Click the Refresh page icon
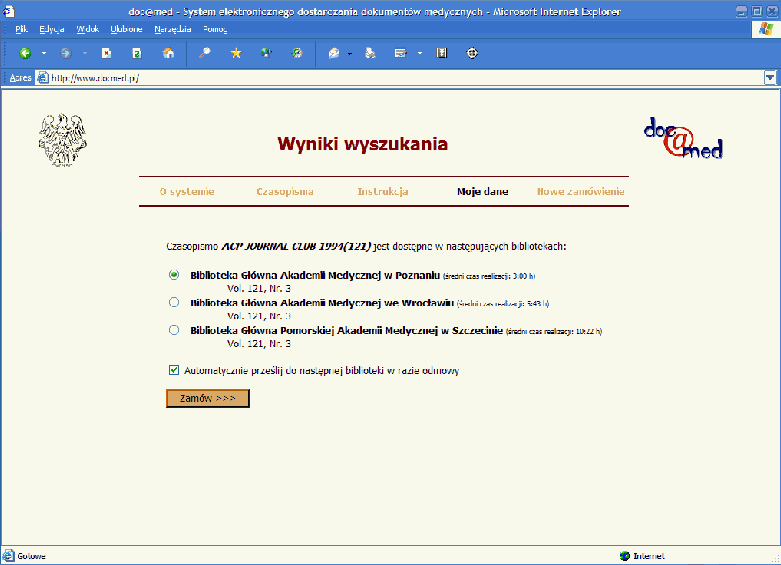The image size is (781, 565). [x=136, y=53]
